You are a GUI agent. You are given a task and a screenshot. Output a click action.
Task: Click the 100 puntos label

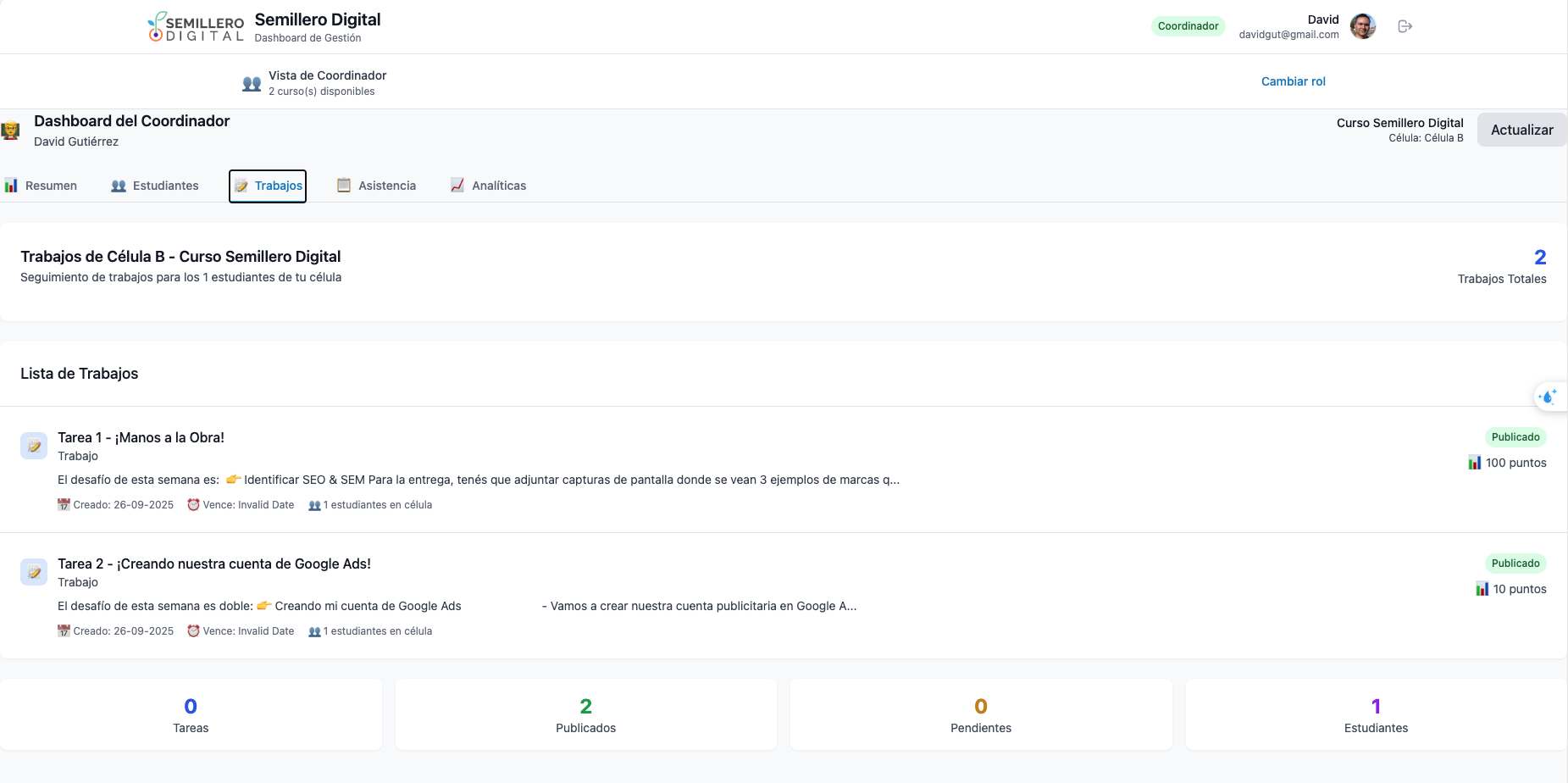pyautogui.click(x=1516, y=463)
